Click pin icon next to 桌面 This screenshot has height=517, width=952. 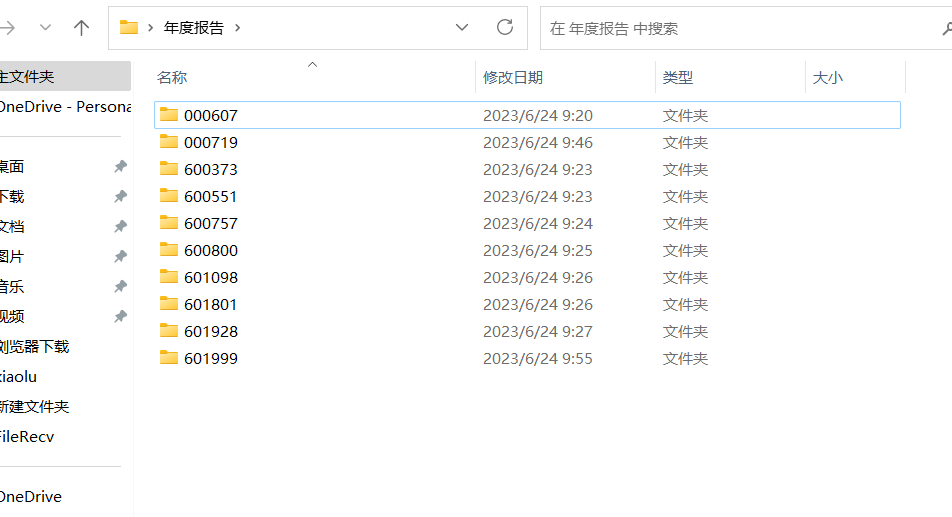tap(120, 166)
